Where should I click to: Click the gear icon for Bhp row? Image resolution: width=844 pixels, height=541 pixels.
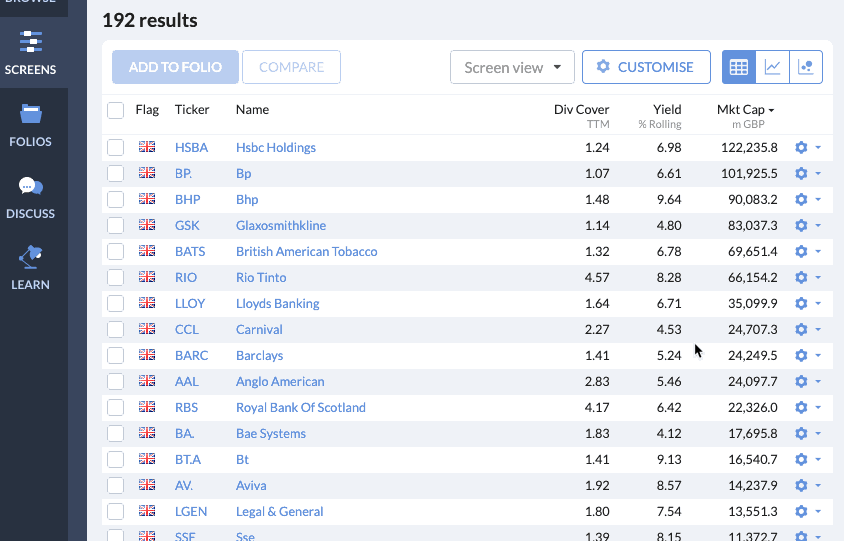point(801,199)
